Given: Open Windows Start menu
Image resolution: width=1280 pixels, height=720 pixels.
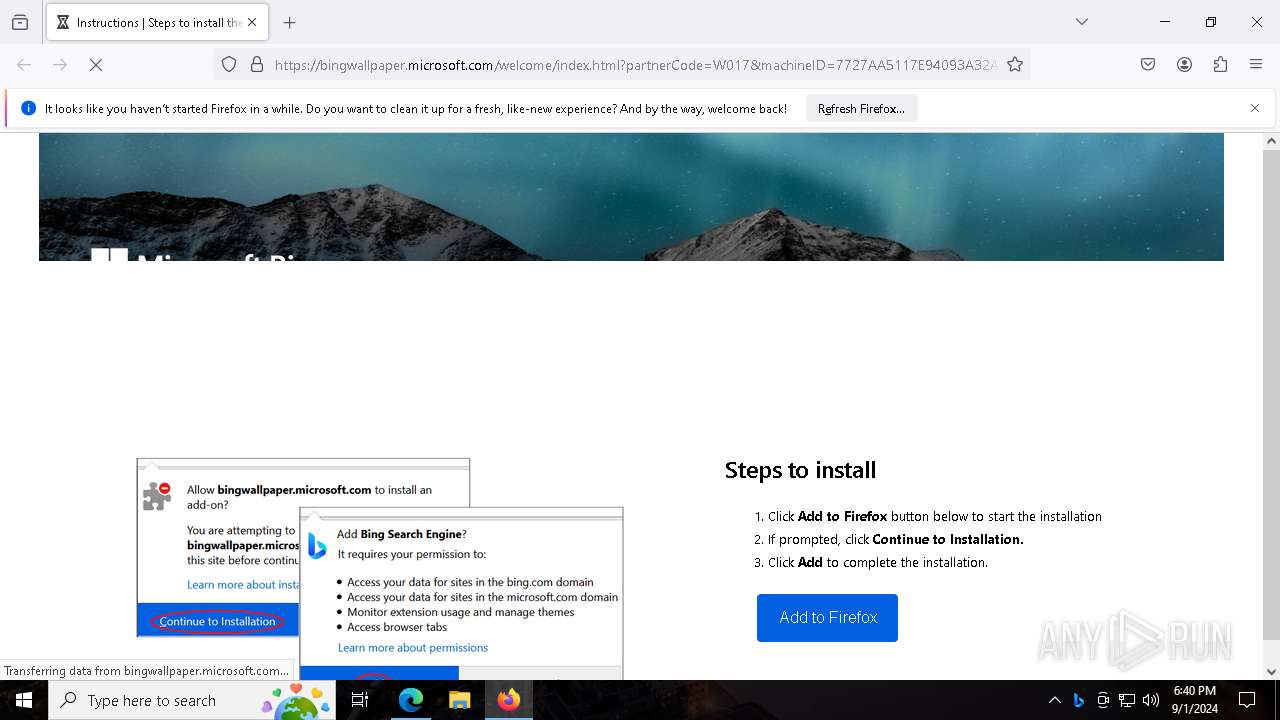Looking at the screenshot, I should [x=24, y=700].
